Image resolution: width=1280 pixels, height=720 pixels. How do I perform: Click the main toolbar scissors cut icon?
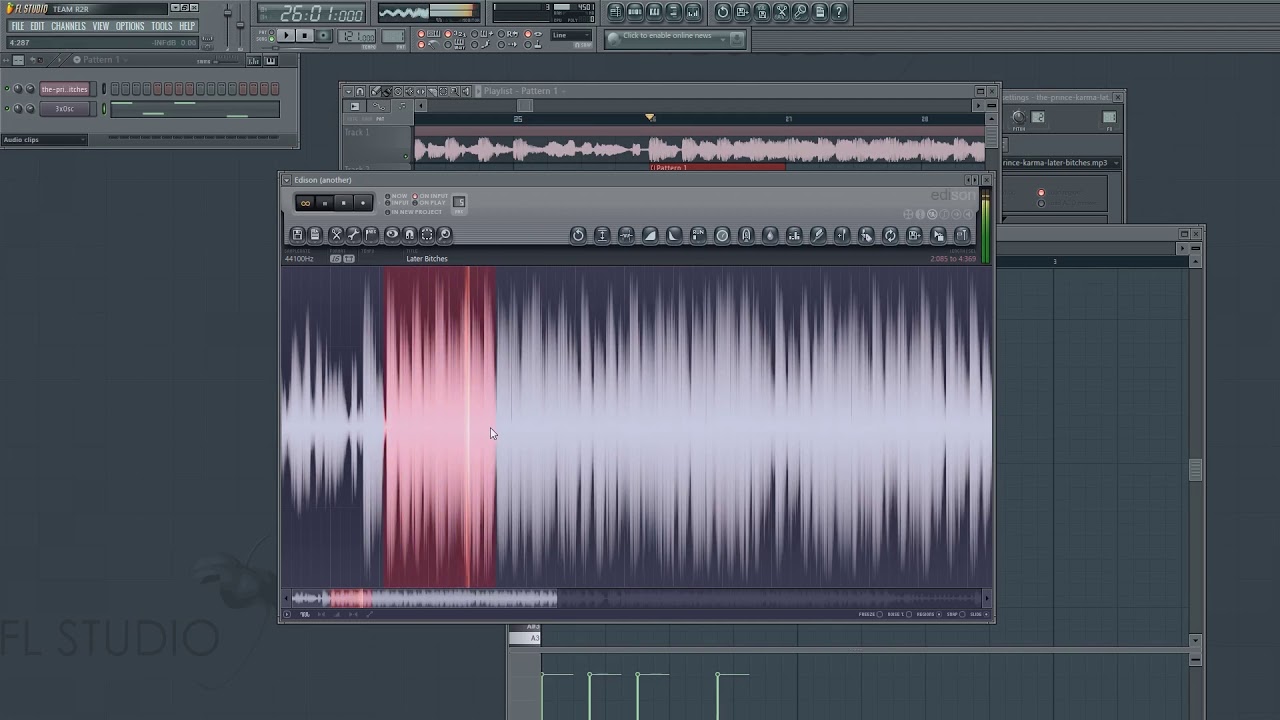[781, 12]
